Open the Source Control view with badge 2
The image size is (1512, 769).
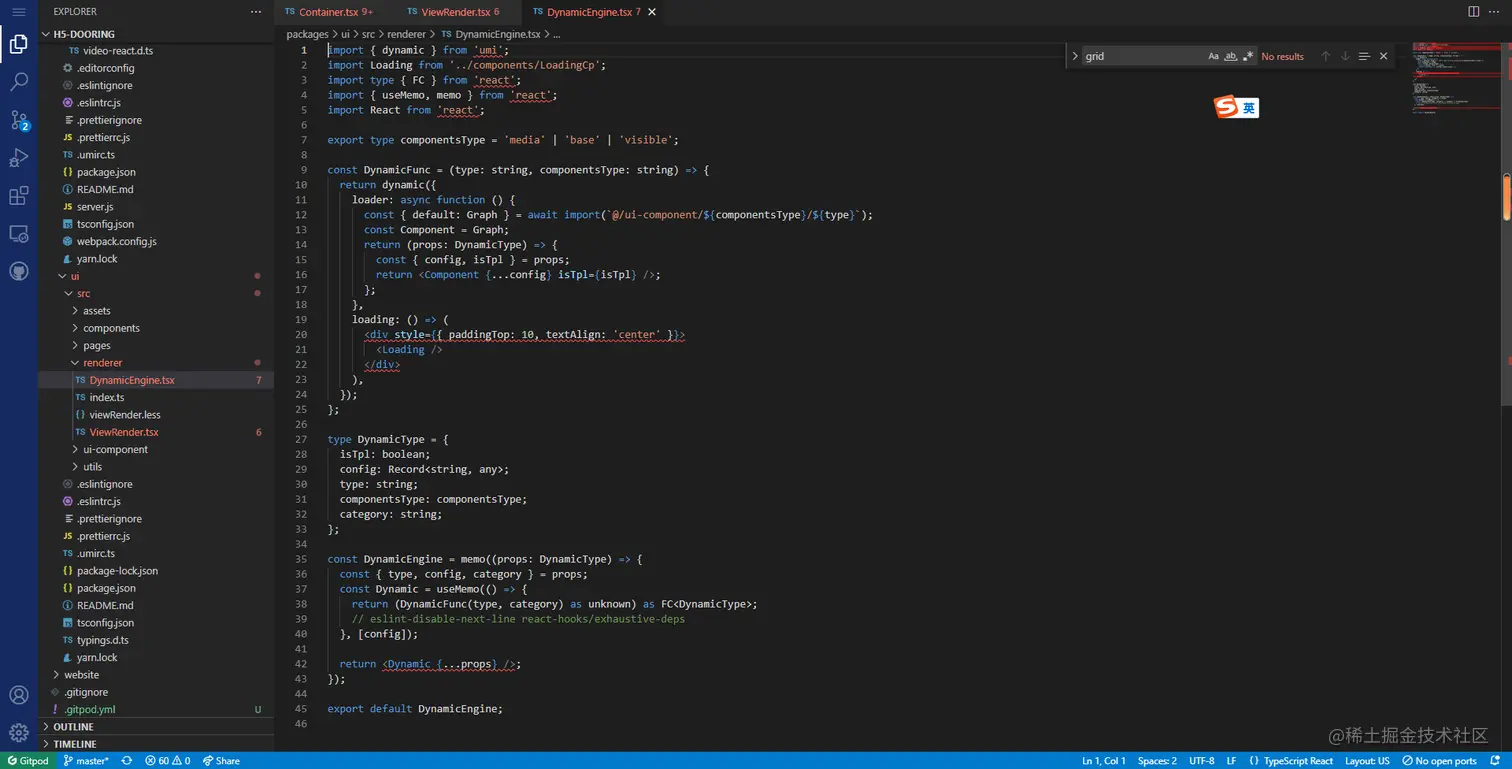[19, 121]
